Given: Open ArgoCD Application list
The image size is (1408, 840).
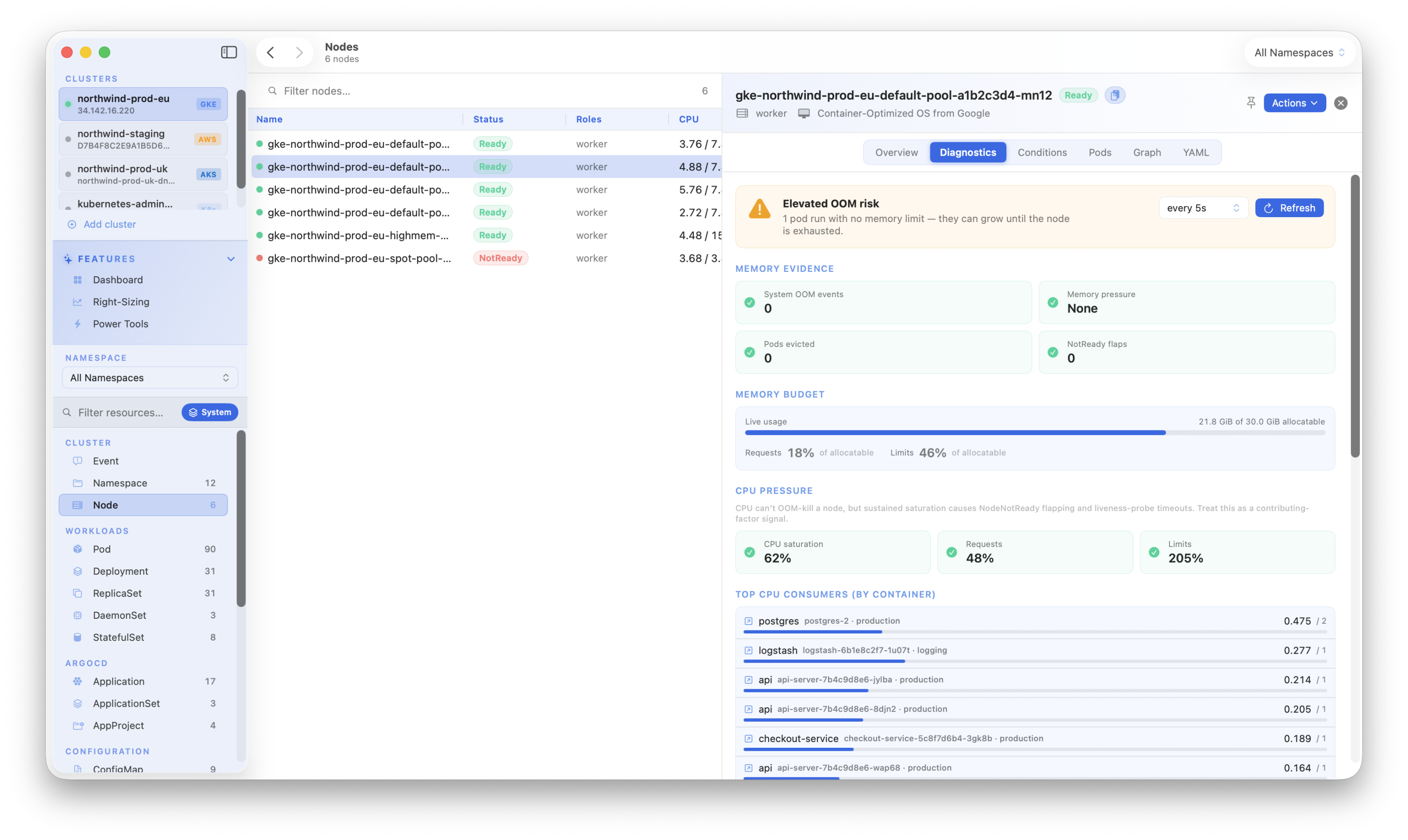Looking at the screenshot, I should click(x=143, y=682).
